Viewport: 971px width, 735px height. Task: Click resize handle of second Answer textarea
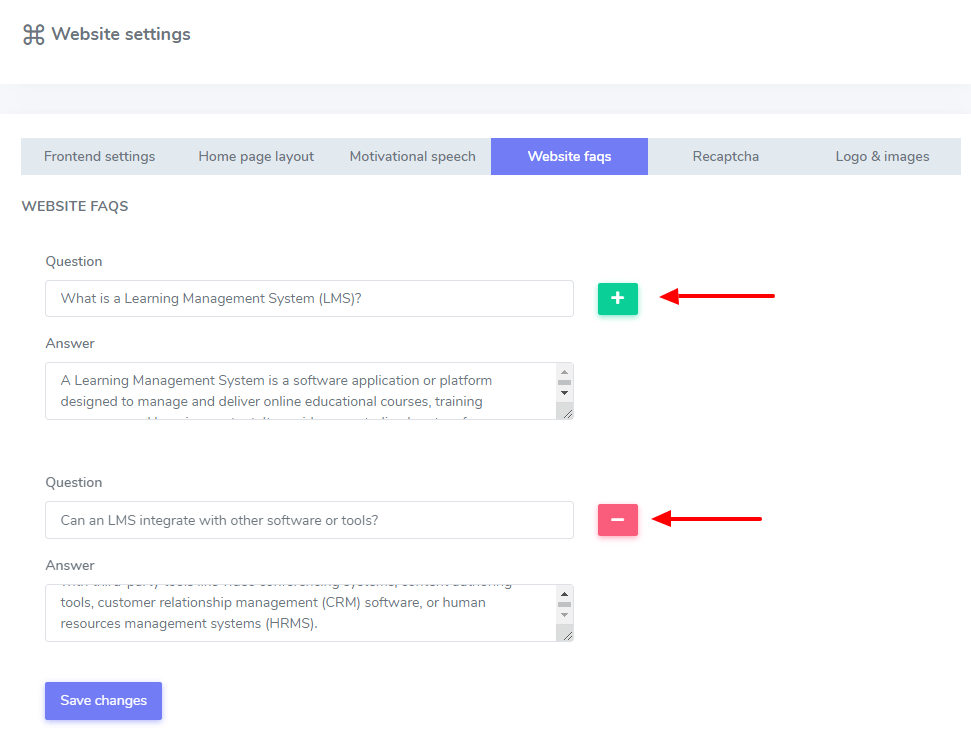pos(567,634)
